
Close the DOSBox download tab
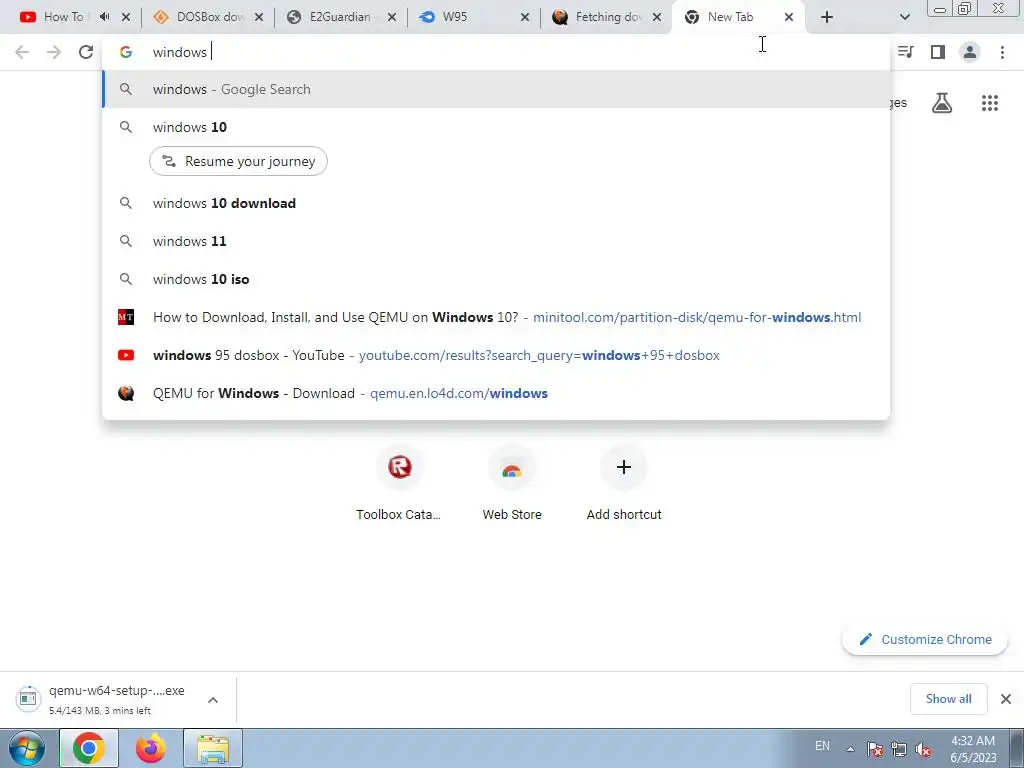[259, 17]
